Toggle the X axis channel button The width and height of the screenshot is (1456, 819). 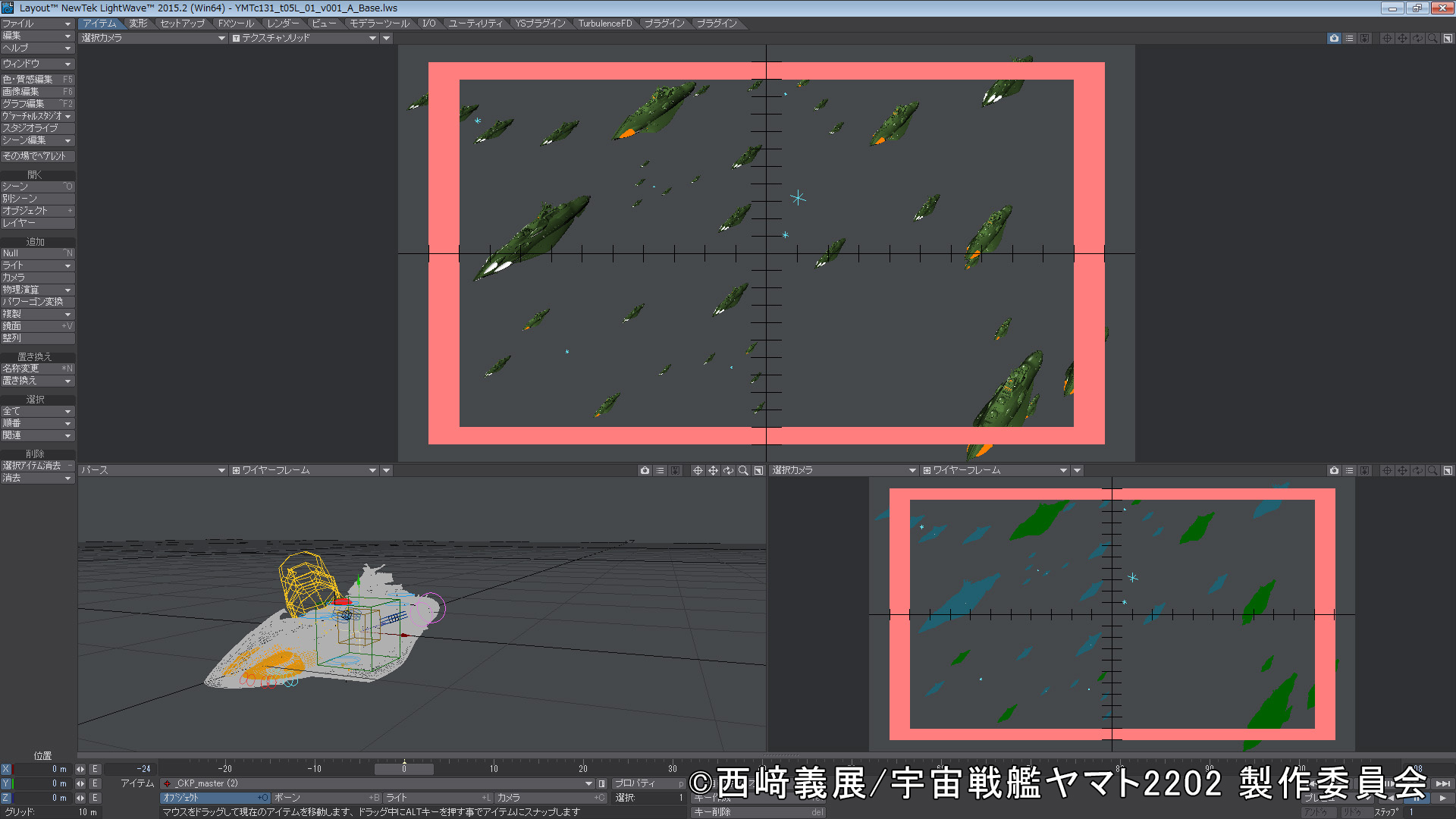pos(6,769)
